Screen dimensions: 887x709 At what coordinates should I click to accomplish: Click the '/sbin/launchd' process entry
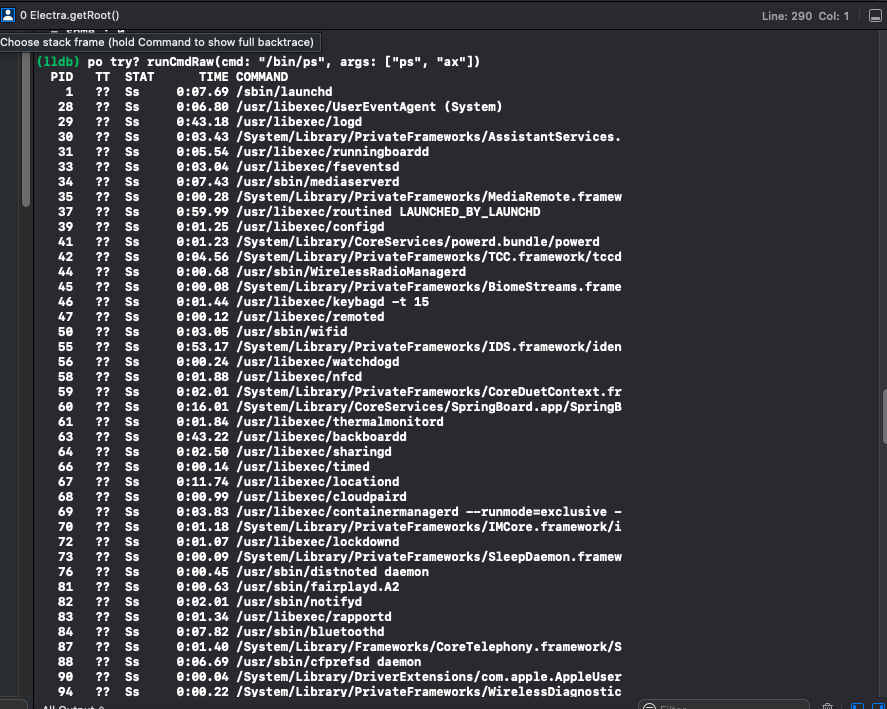pos(285,92)
